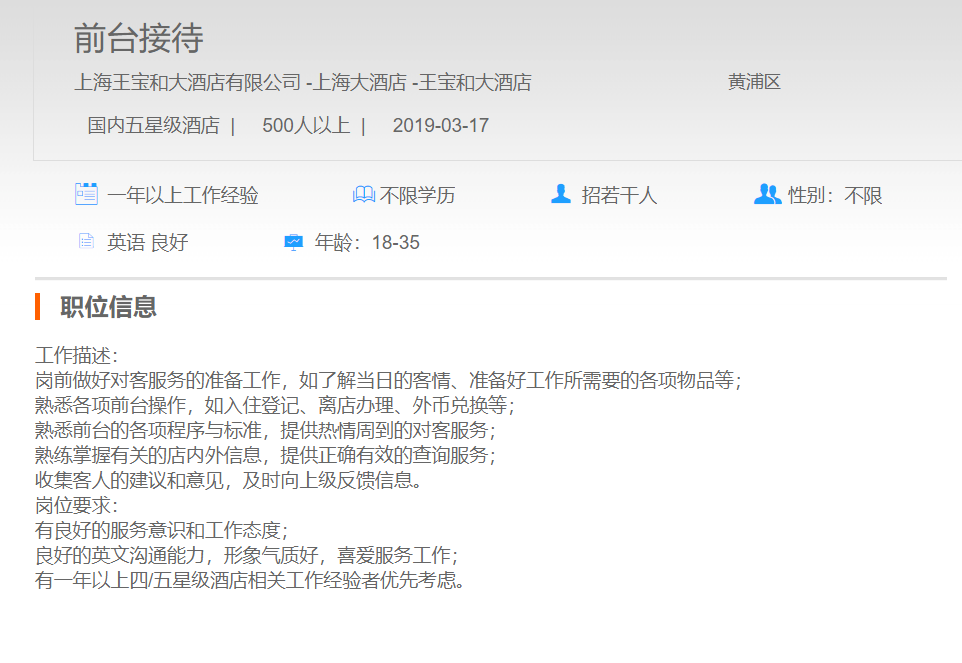The width and height of the screenshot is (962, 663).
Task: Click the job title 前台接待
Action: pyautogui.click(x=139, y=39)
